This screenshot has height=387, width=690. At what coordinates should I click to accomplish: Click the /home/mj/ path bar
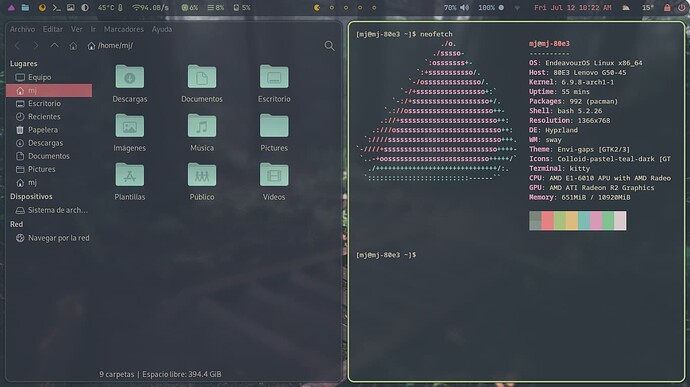click(110, 46)
